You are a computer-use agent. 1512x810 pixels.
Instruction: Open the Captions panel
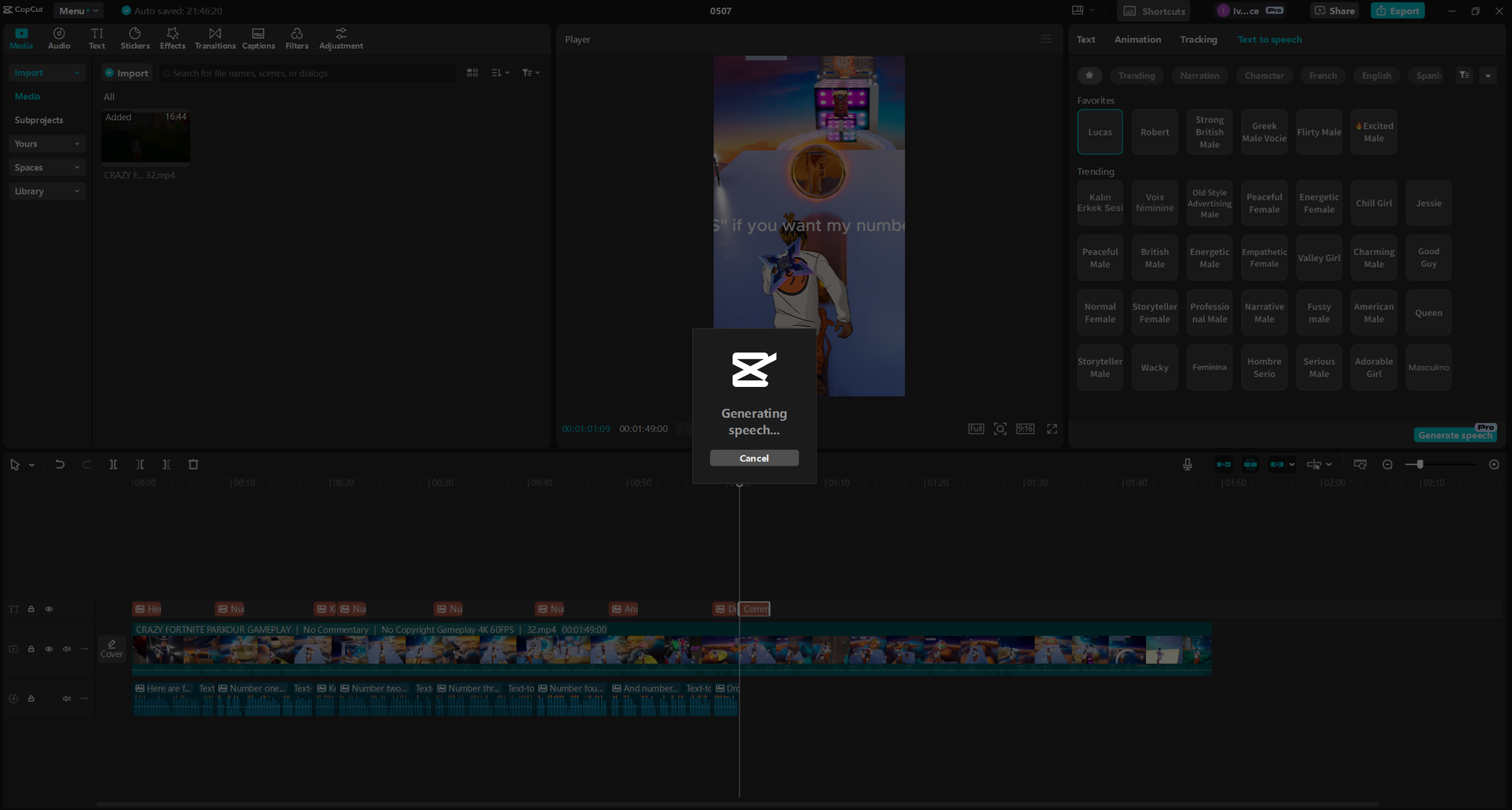click(x=259, y=38)
